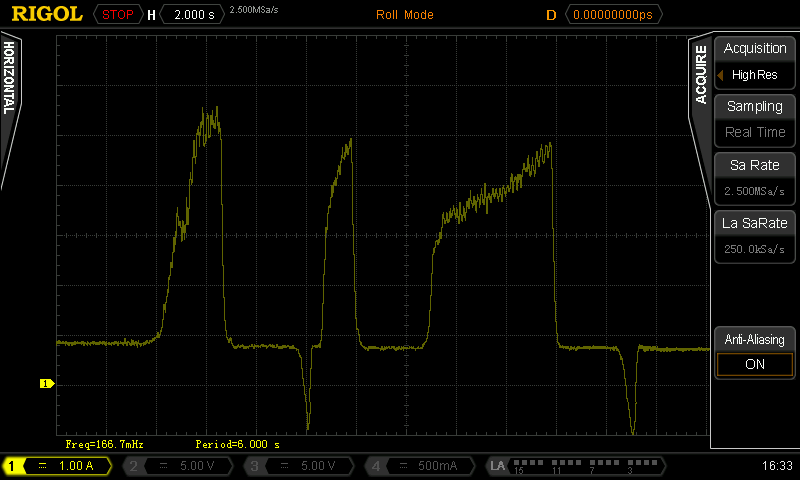Image resolution: width=800 pixels, height=480 pixels.
Task: Click the Sampling Real Time menu item
Action: tap(755, 120)
